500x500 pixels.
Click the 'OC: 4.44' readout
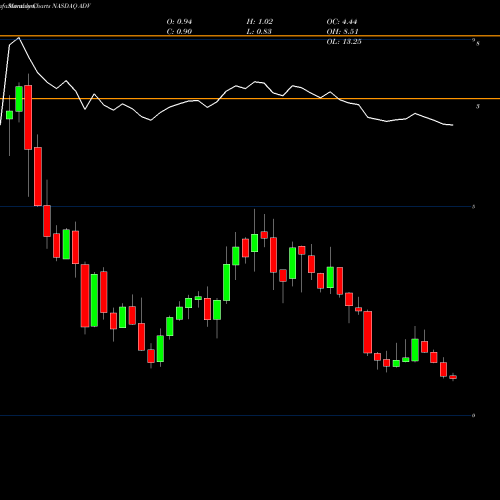click(342, 22)
